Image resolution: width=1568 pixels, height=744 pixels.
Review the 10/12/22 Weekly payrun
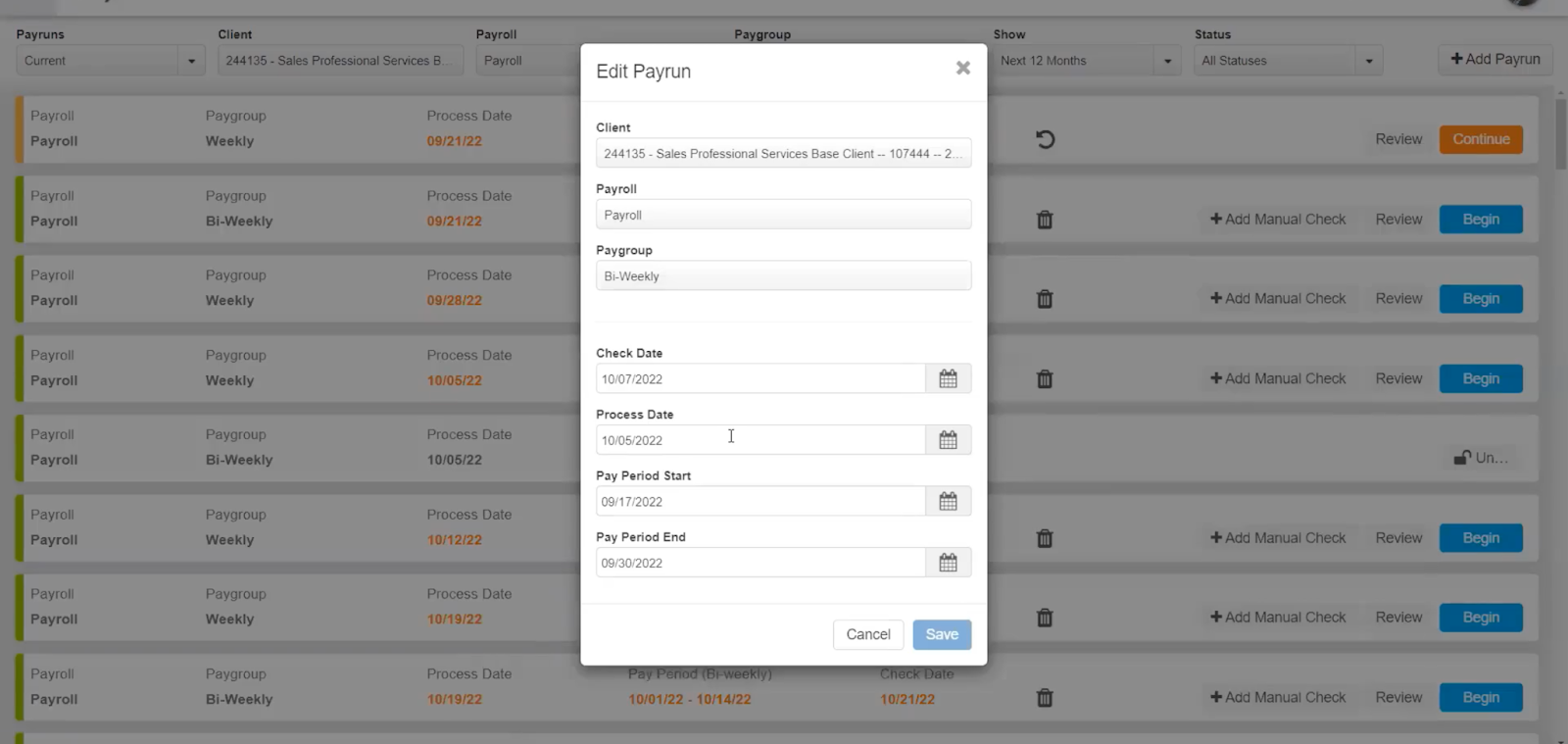1398,538
